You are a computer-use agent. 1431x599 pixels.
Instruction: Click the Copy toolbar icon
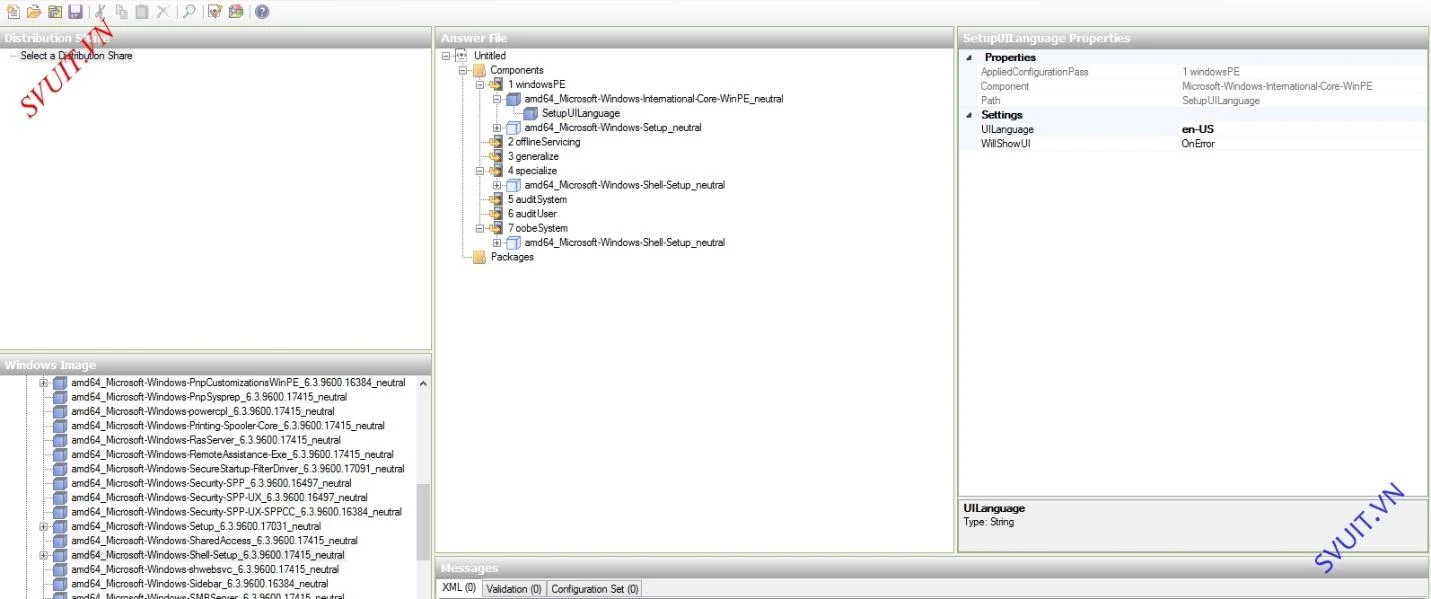coord(121,12)
